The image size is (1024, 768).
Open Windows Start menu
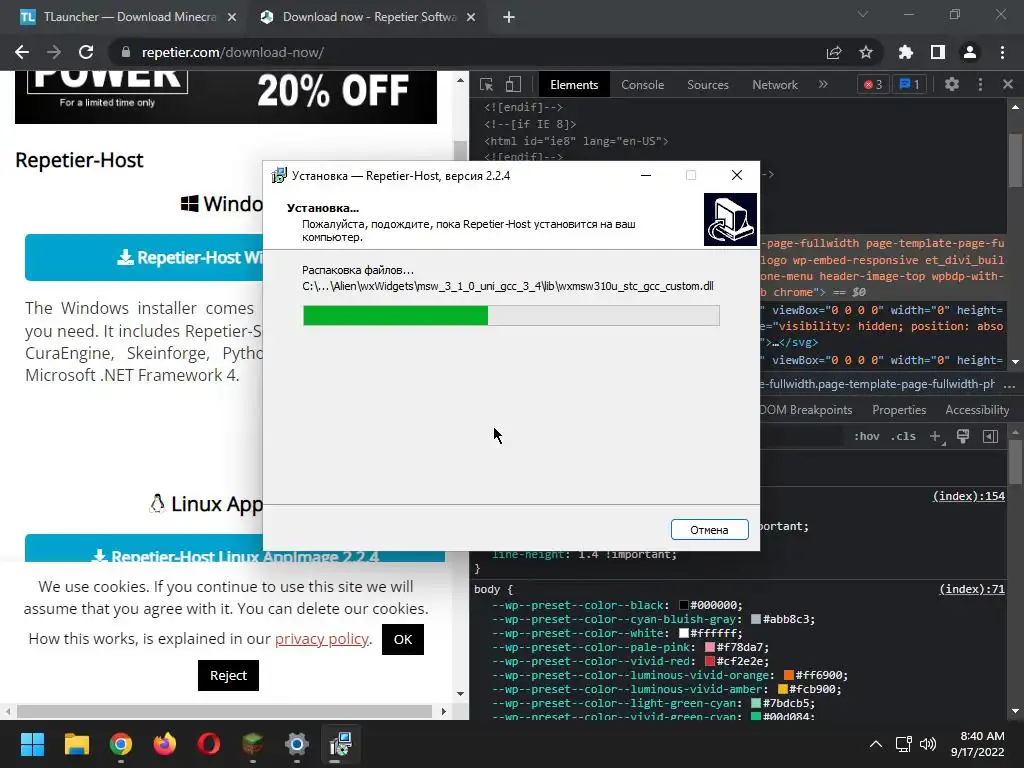pos(32,744)
